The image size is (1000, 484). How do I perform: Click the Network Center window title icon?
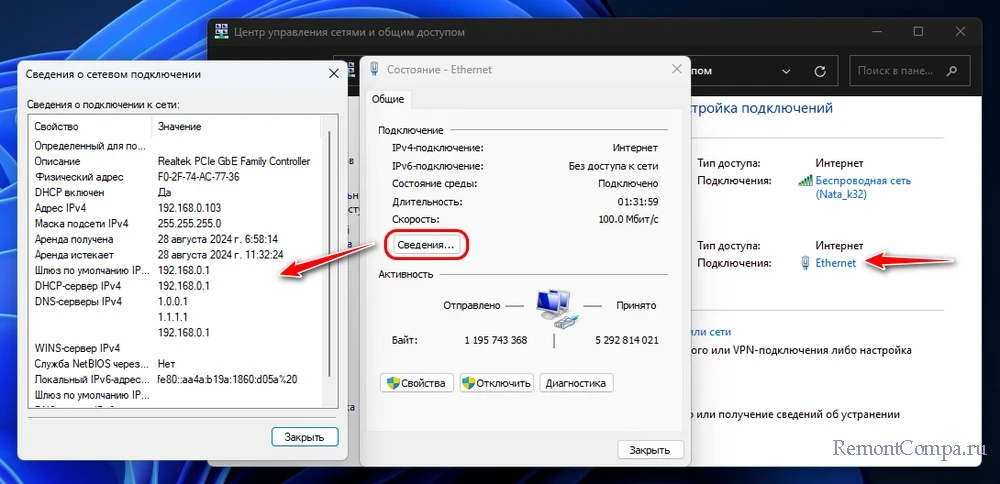pyautogui.click(x=222, y=31)
